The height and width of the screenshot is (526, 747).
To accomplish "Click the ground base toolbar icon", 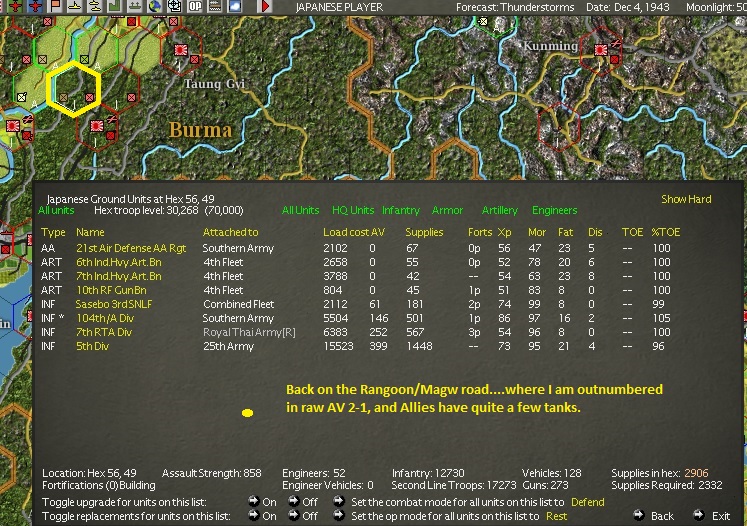I will (135, 6).
